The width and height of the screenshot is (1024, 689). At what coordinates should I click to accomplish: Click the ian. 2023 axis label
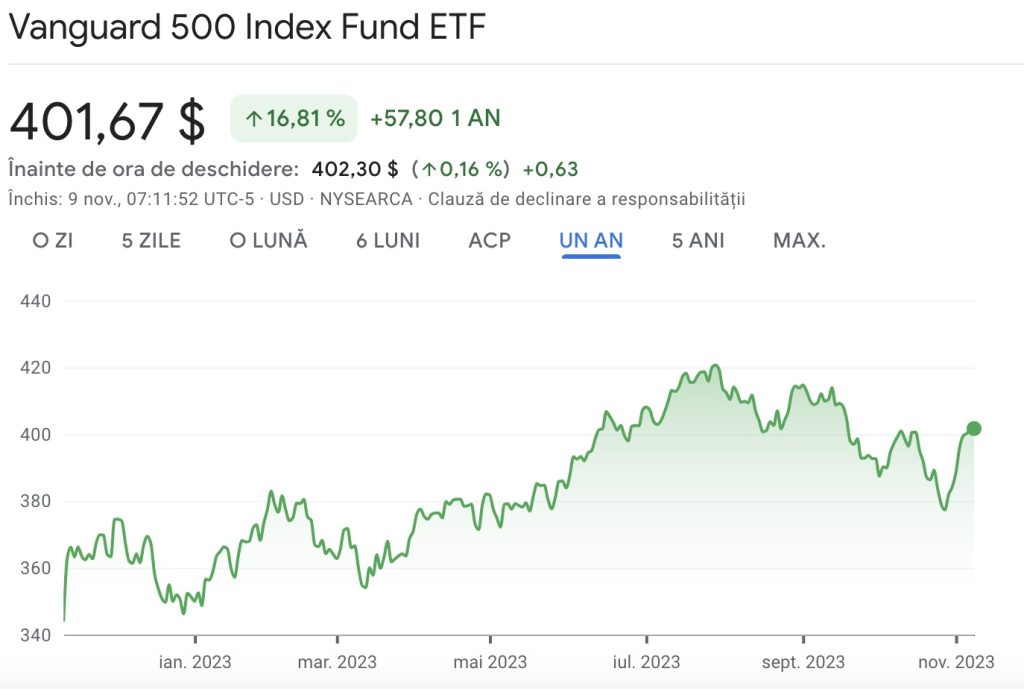coord(195,662)
